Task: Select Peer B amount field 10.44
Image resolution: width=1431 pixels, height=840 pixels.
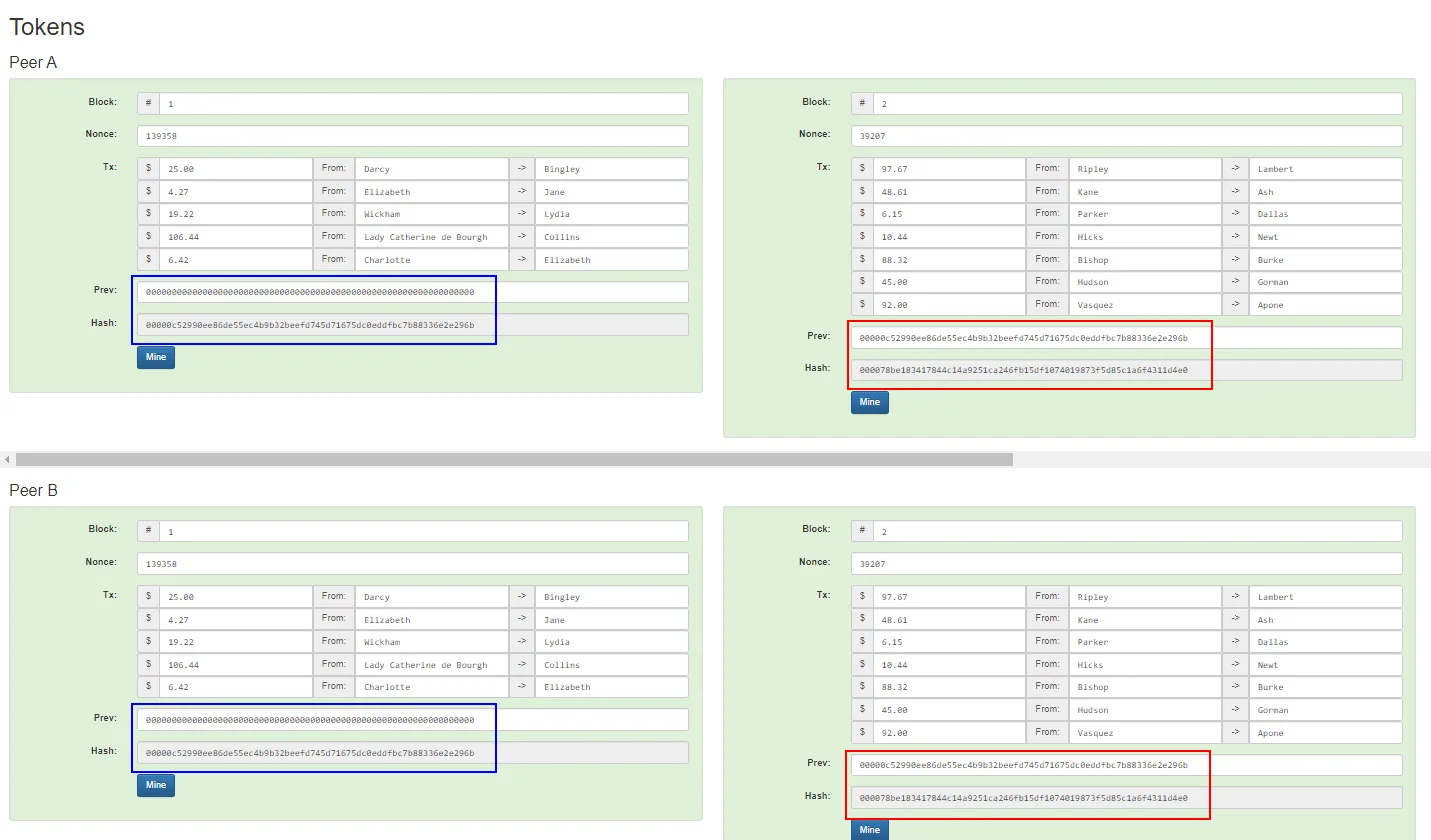Action: pos(950,665)
